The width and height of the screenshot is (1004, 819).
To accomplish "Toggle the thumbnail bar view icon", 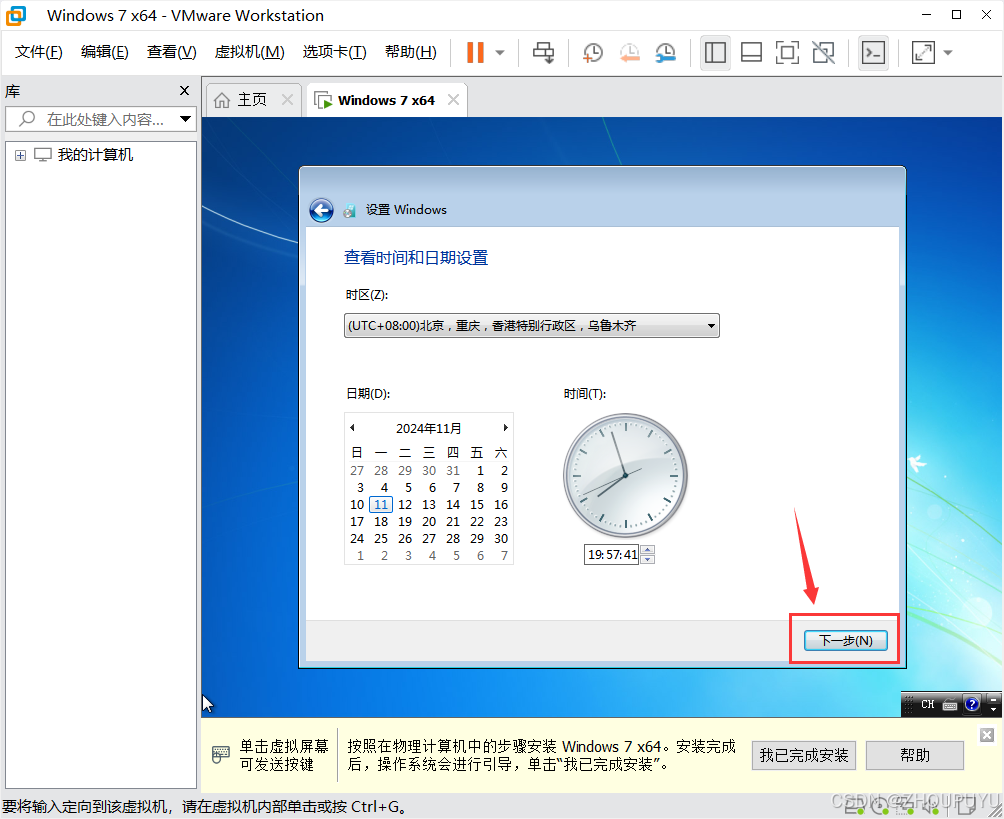I will pos(751,53).
